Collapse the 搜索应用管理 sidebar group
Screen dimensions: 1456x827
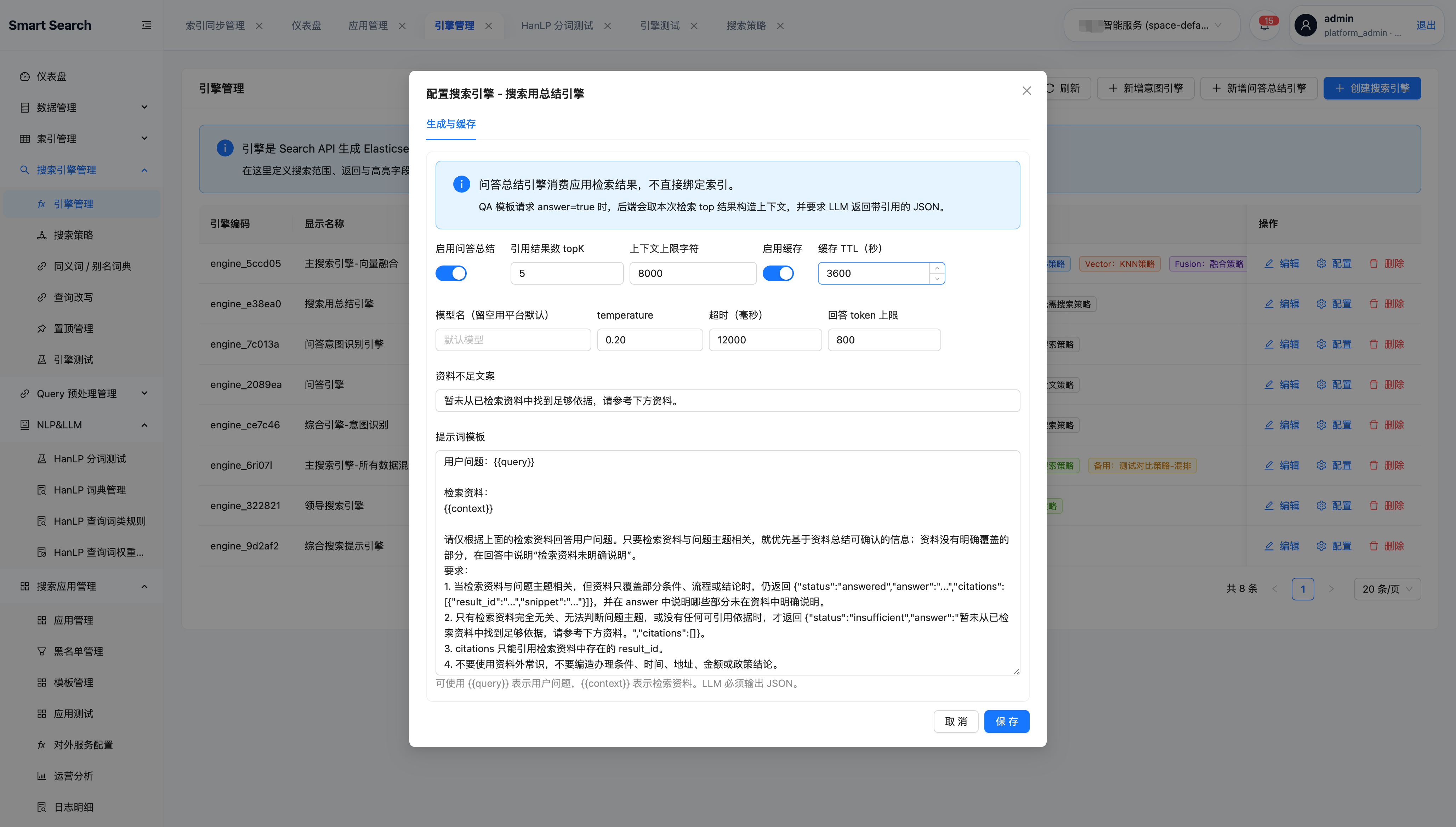82,586
